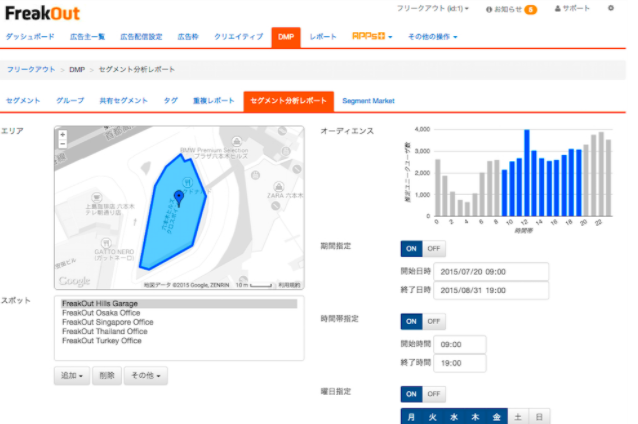Toggle 水 (Wednesday) day button

point(454,417)
